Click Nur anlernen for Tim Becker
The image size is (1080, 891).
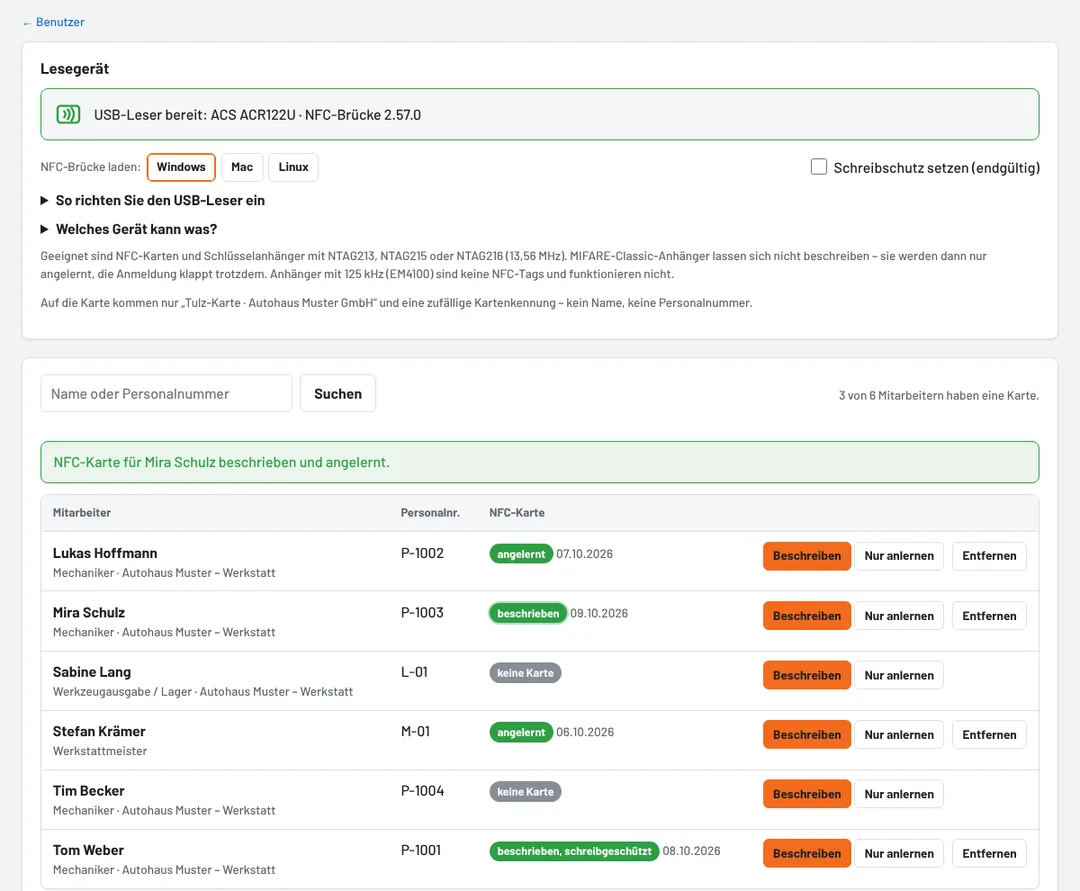[899, 794]
